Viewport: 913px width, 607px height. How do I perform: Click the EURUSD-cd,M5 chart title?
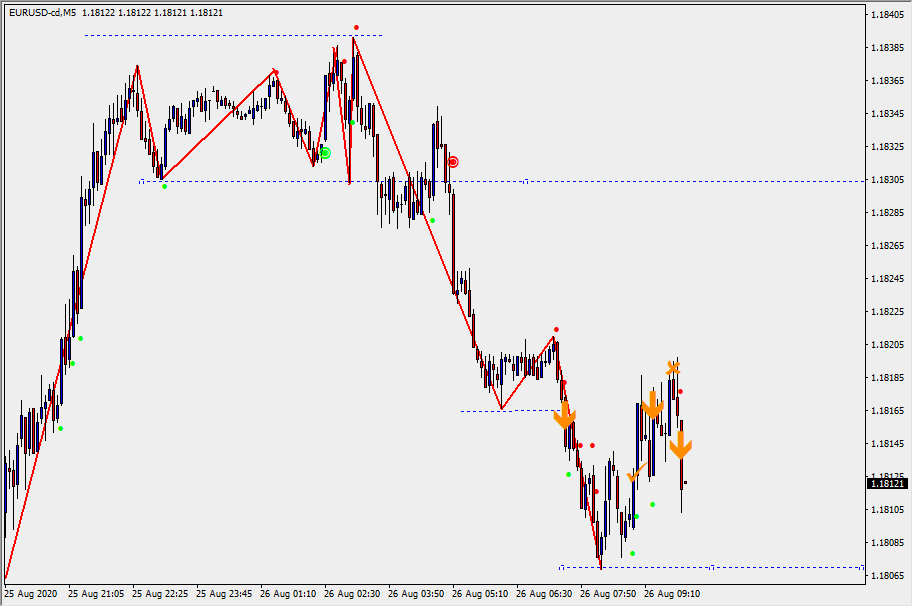[42, 13]
